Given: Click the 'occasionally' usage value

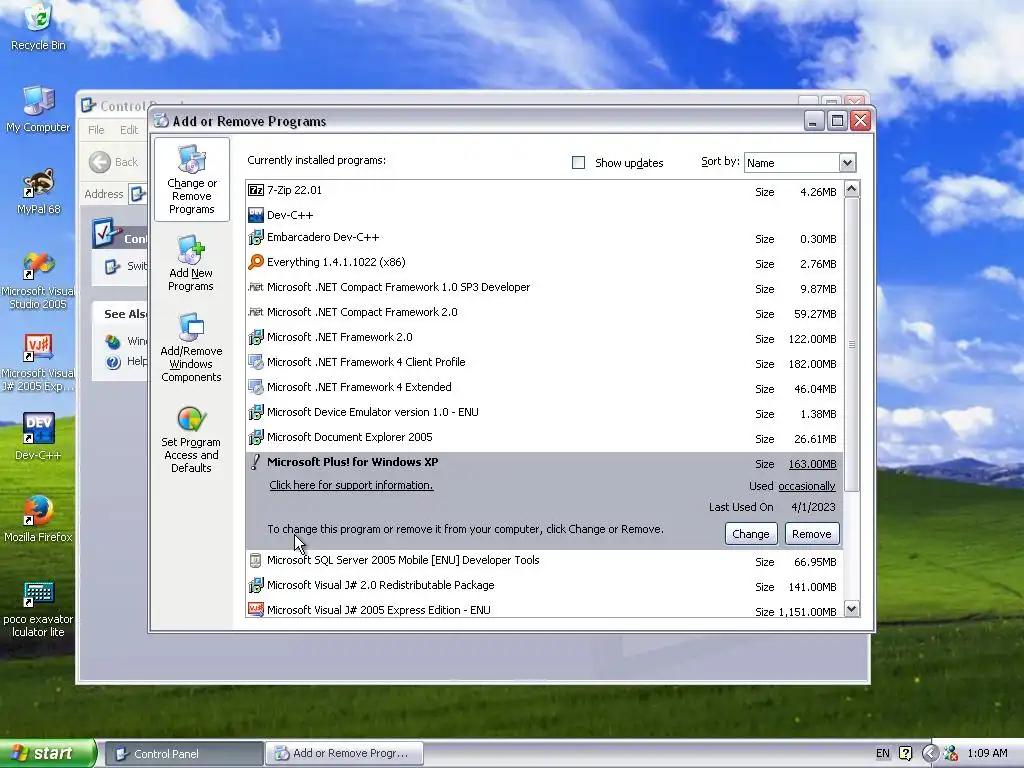Looking at the screenshot, I should [807, 486].
